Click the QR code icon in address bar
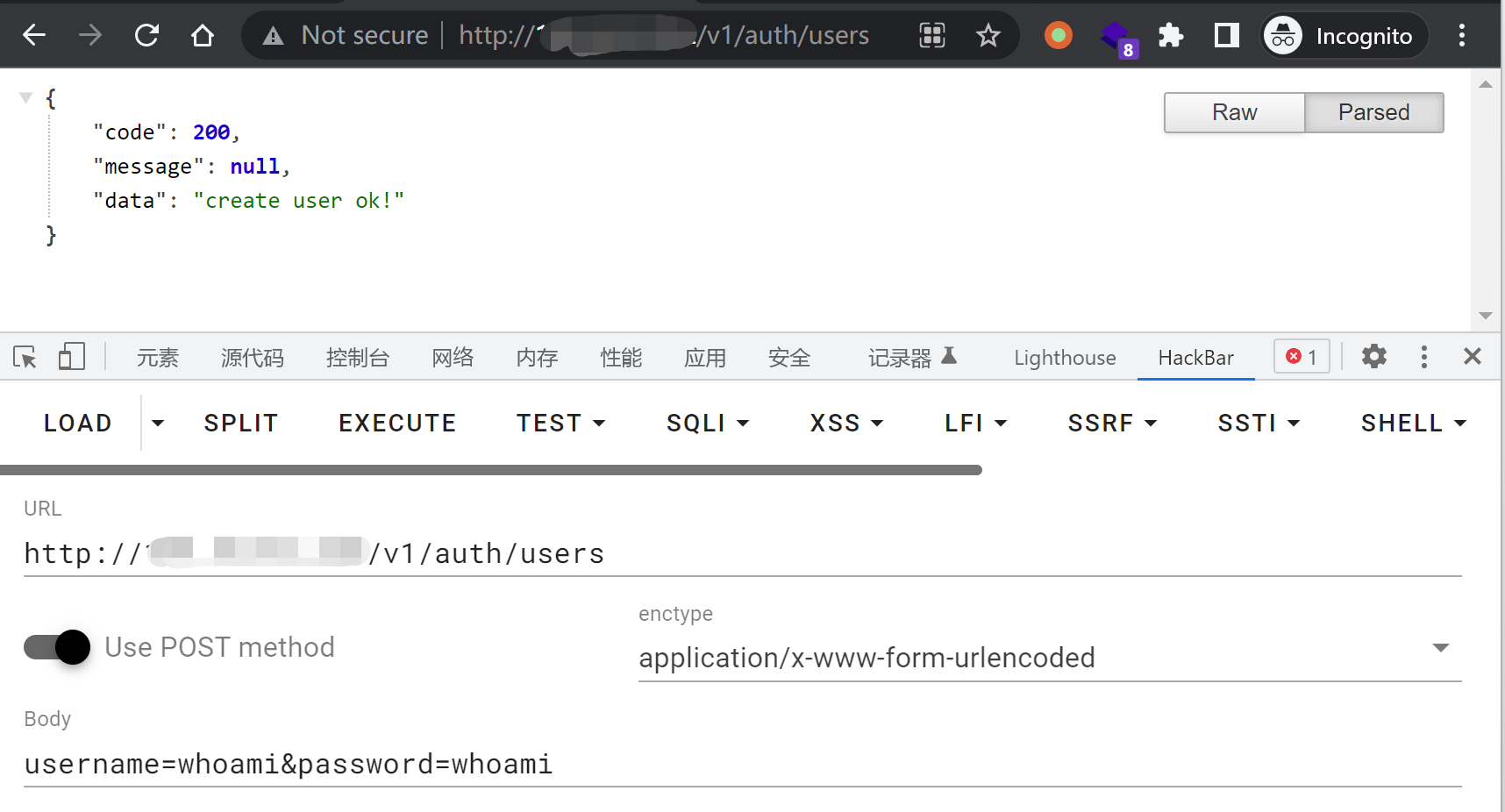 (931, 35)
